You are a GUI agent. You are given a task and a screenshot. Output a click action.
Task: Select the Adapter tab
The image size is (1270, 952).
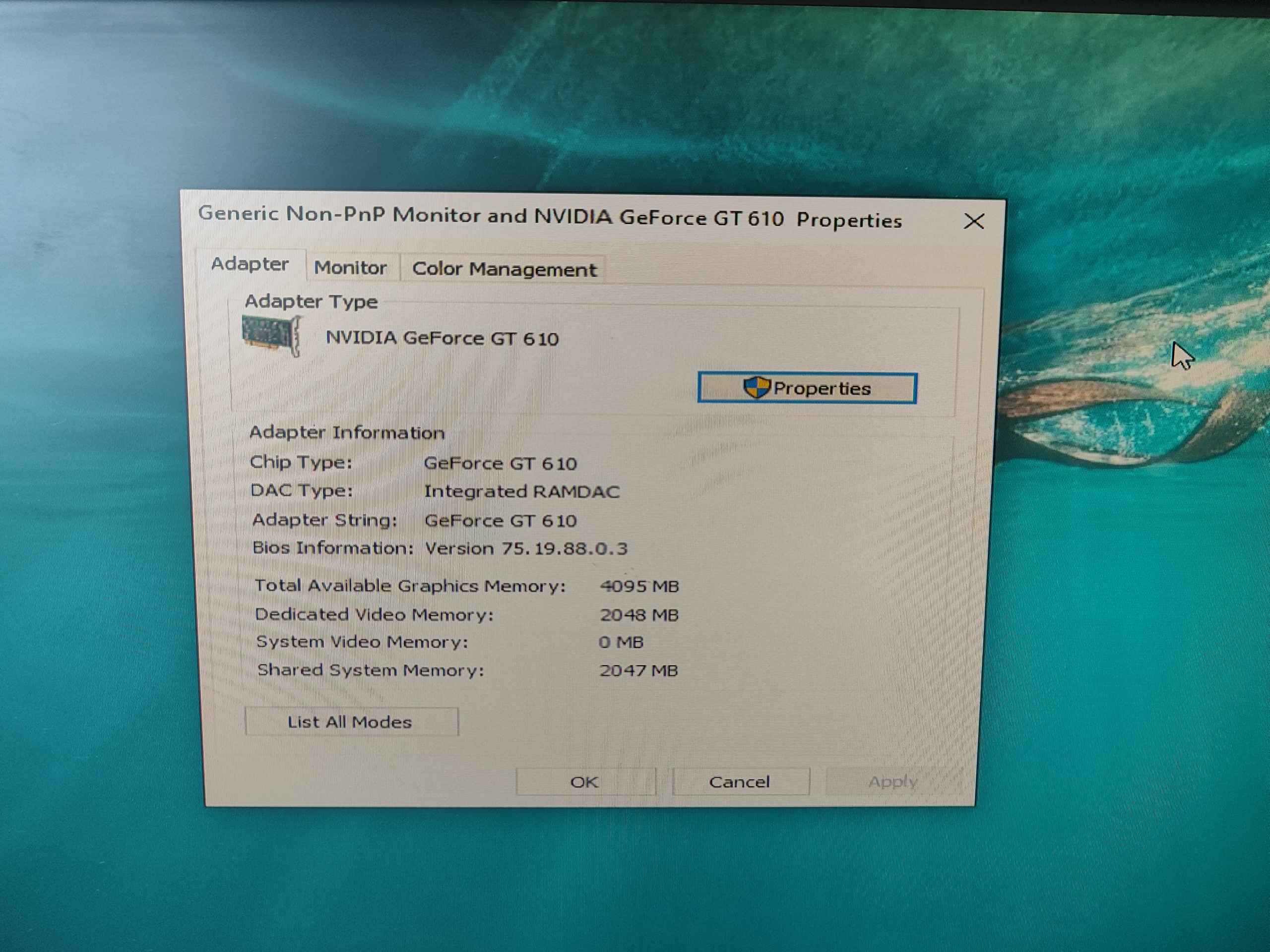click(x=250, y=265)
